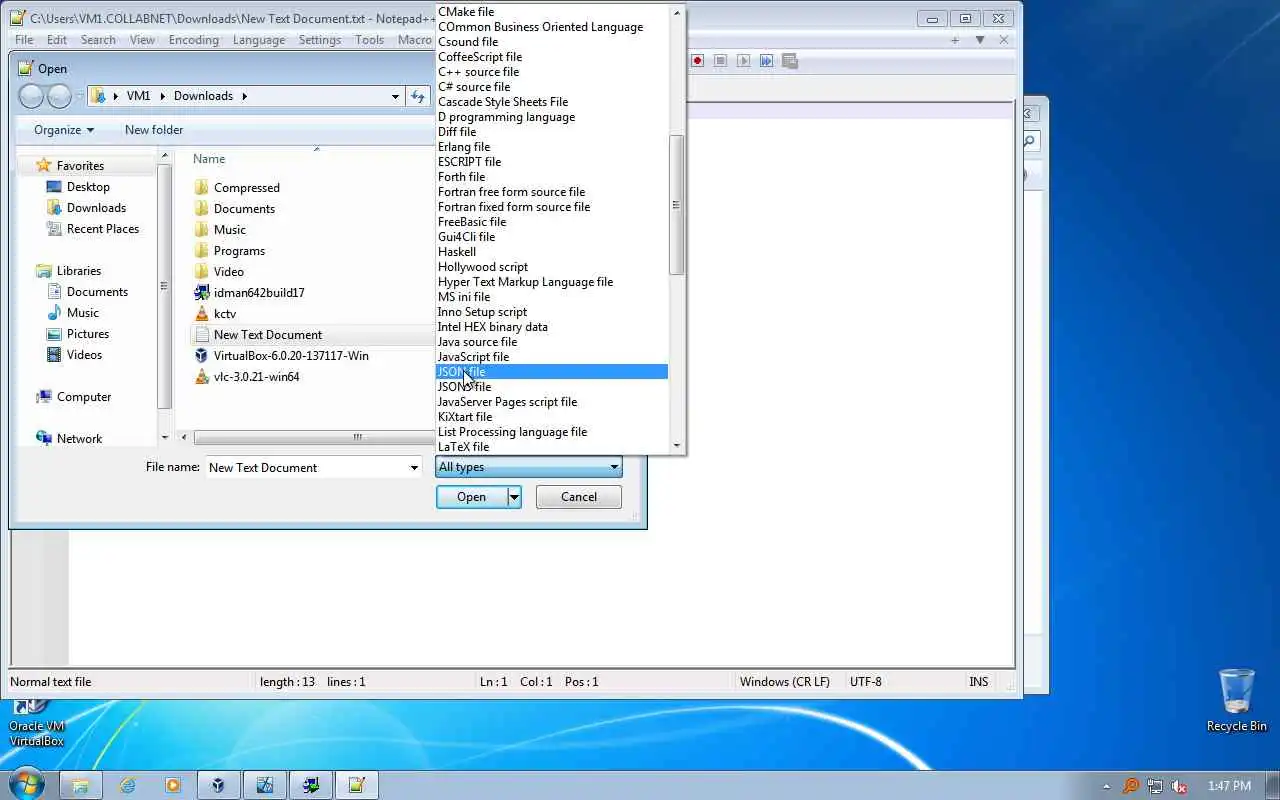Open the All types file filter dropdown
The image size is (1280, 800).
click(529, 467)
